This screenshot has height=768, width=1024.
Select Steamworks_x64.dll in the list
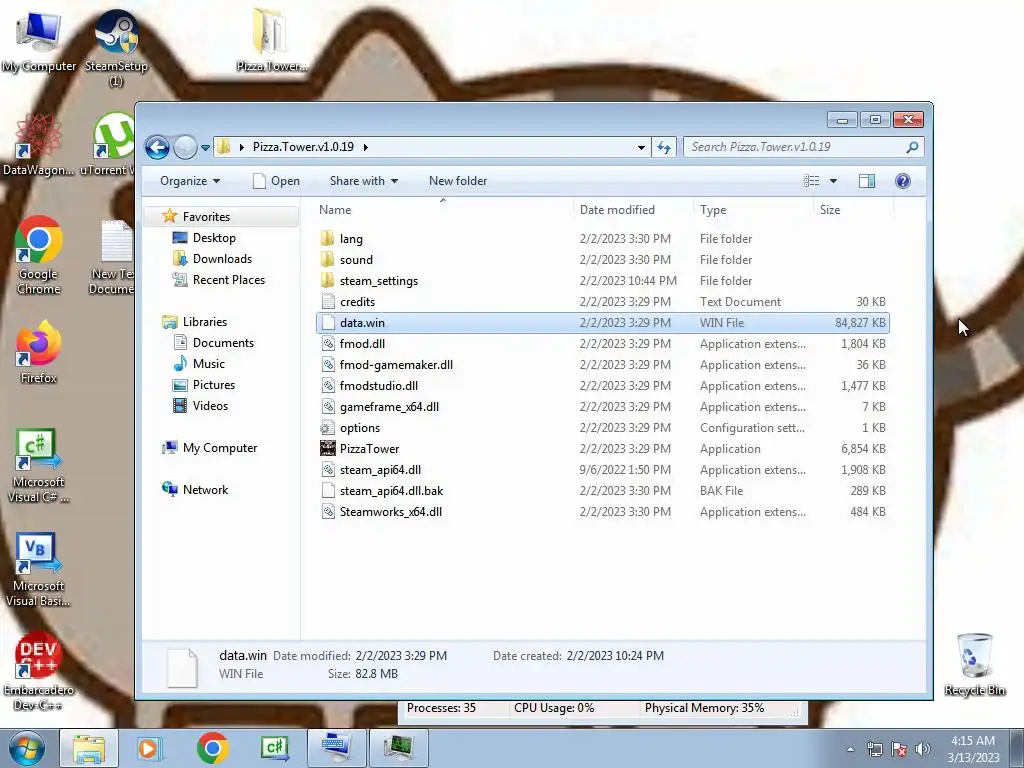pyautogui.click(x=602, y=511)
